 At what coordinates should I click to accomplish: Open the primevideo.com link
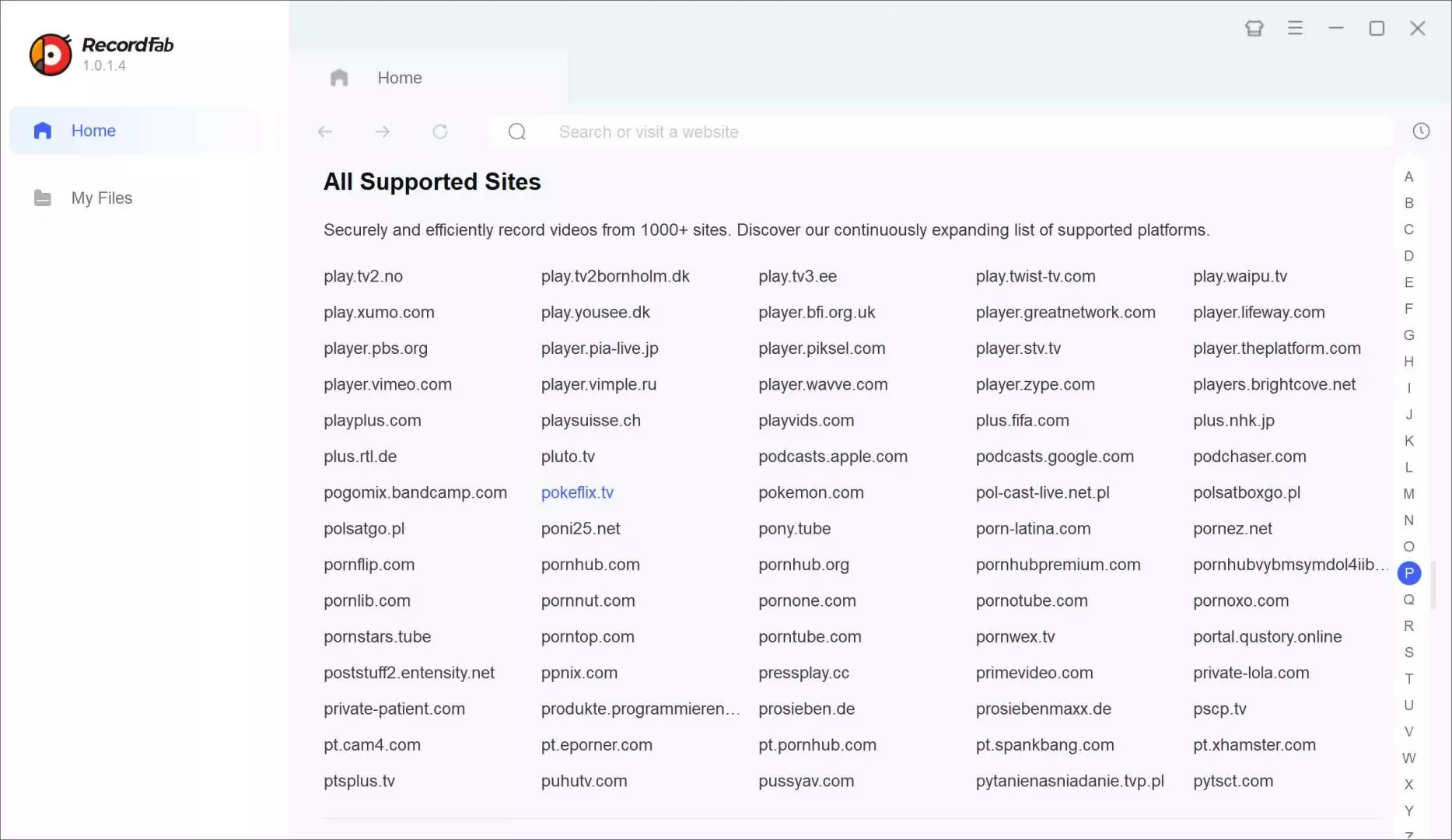pos(1034,673)
